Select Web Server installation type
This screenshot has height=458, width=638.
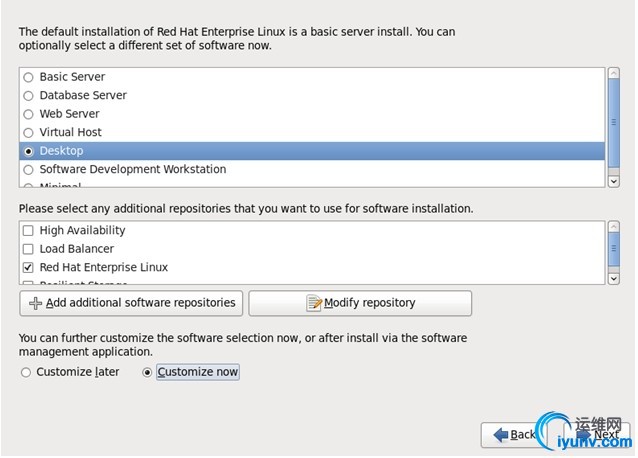coord(29,114)
